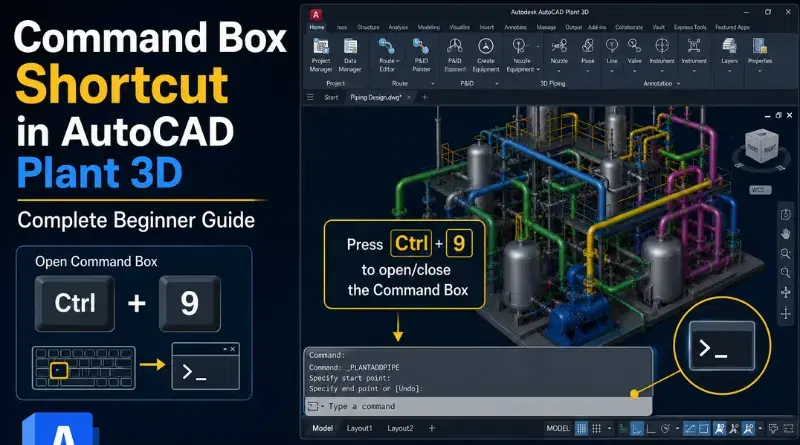Toggle object snap square status icon
The height and width of the screenshot is (445, 800).
704,429
